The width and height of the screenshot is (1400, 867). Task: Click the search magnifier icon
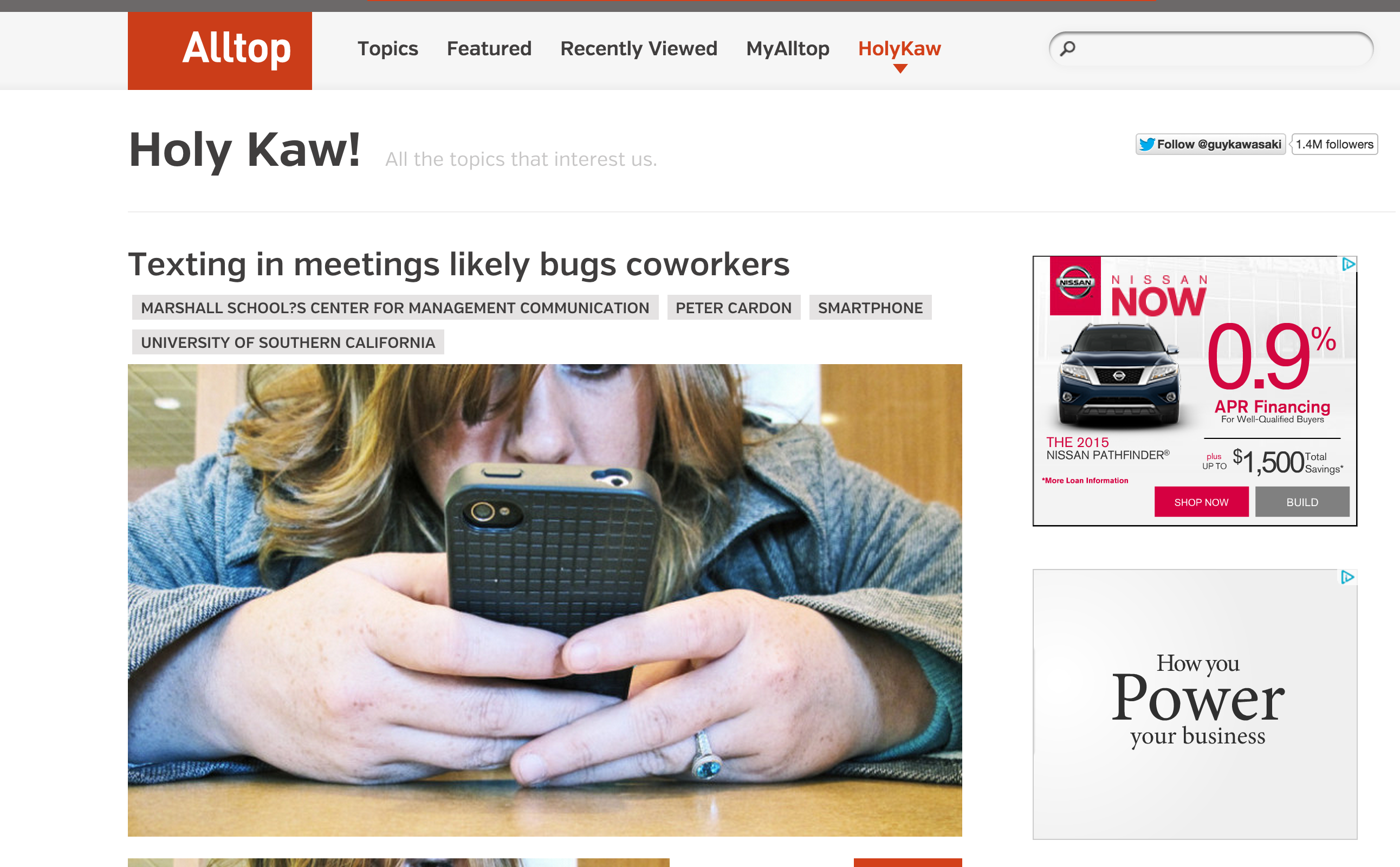click(x=1067, y=49)
